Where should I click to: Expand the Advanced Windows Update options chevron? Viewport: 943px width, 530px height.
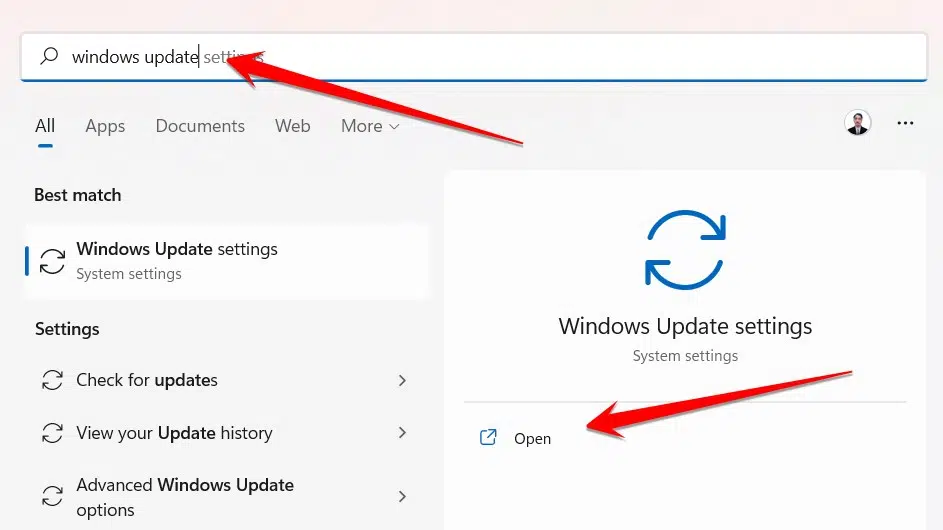pos(402,497)
